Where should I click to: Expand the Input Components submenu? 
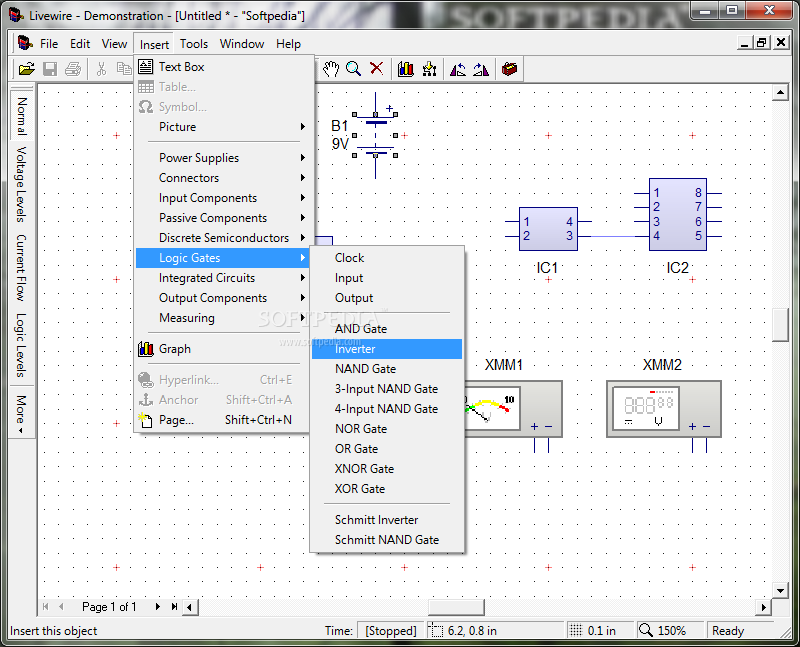[x=224, y=197]
